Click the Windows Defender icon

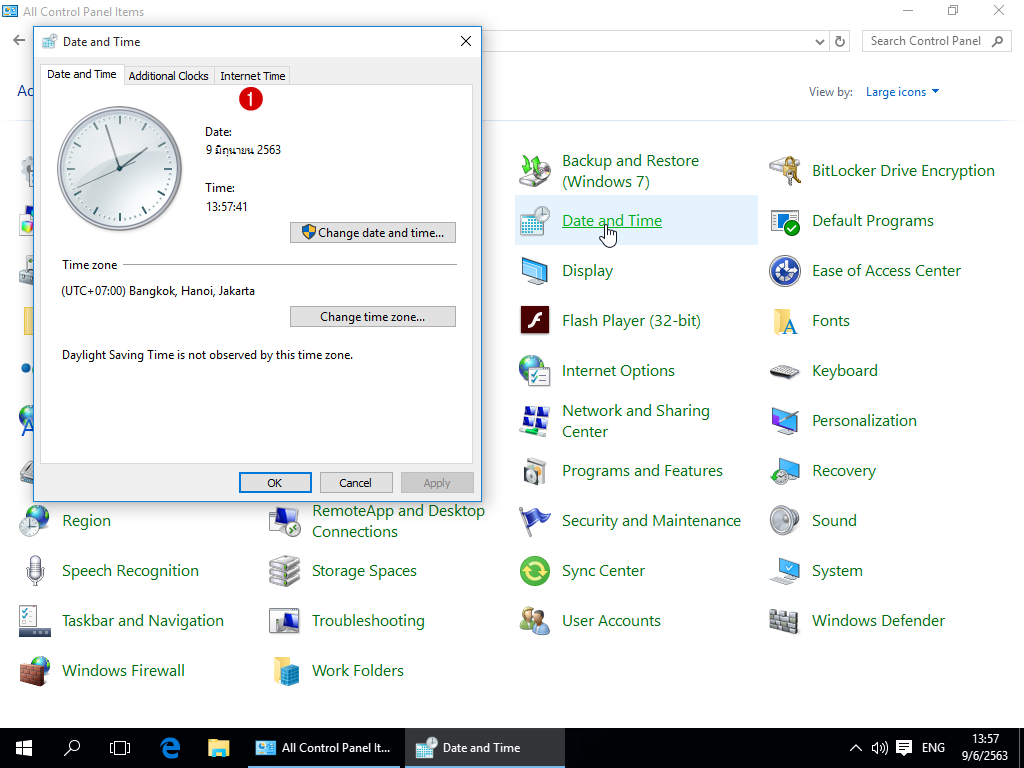pos(785,621)
